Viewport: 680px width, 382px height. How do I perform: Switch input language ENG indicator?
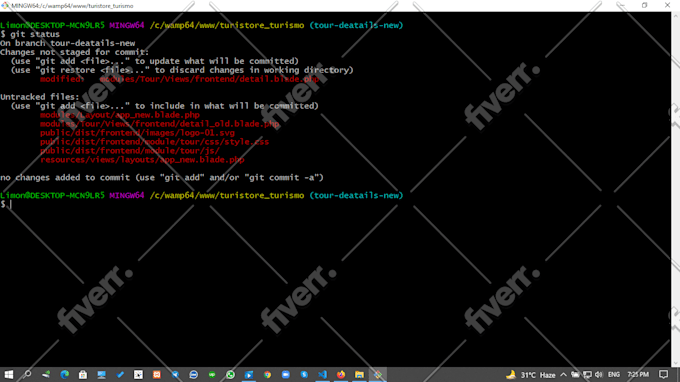coord(614,375)
